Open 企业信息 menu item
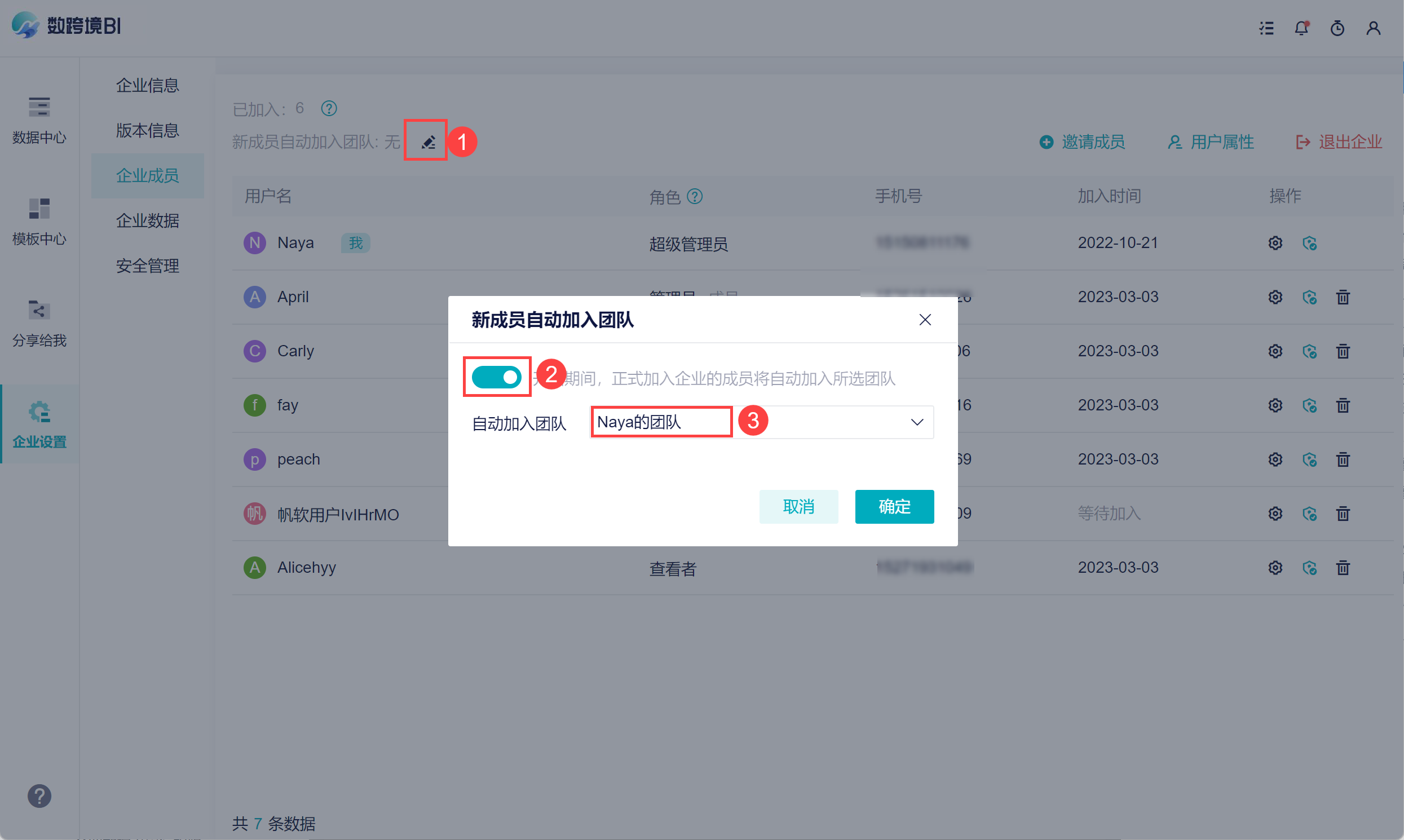 147,86
